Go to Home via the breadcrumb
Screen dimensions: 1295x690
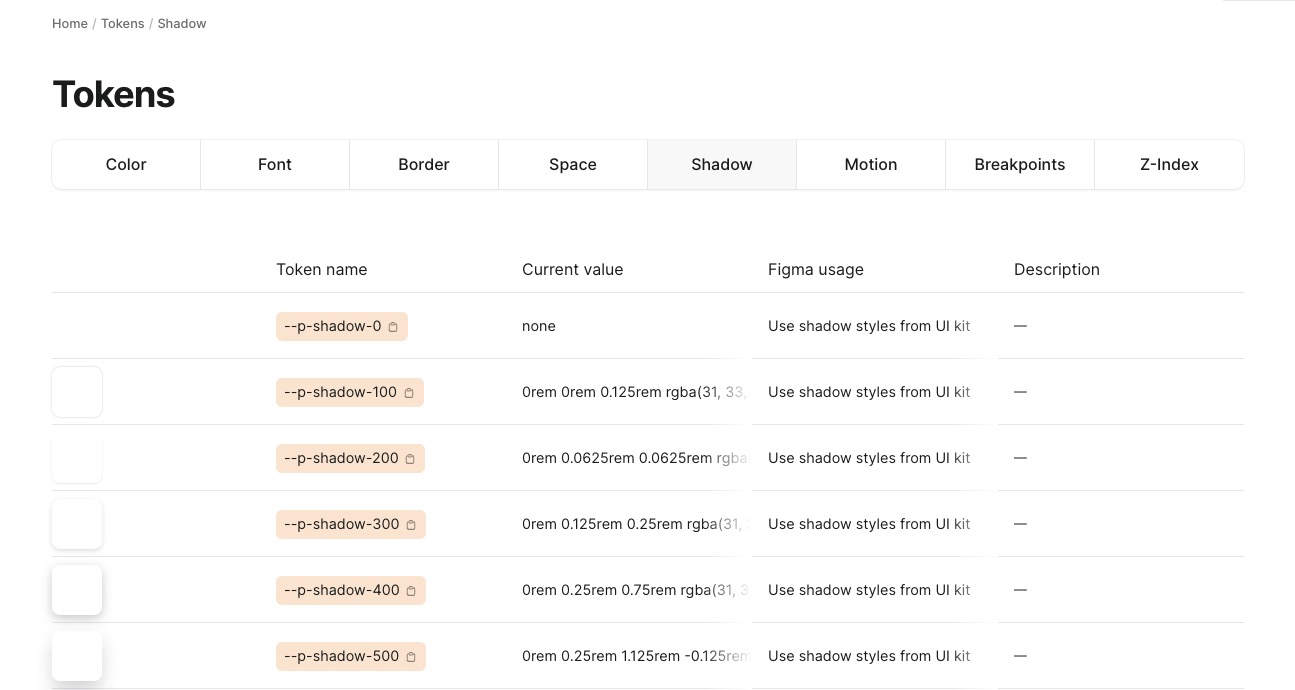(69, 23)
